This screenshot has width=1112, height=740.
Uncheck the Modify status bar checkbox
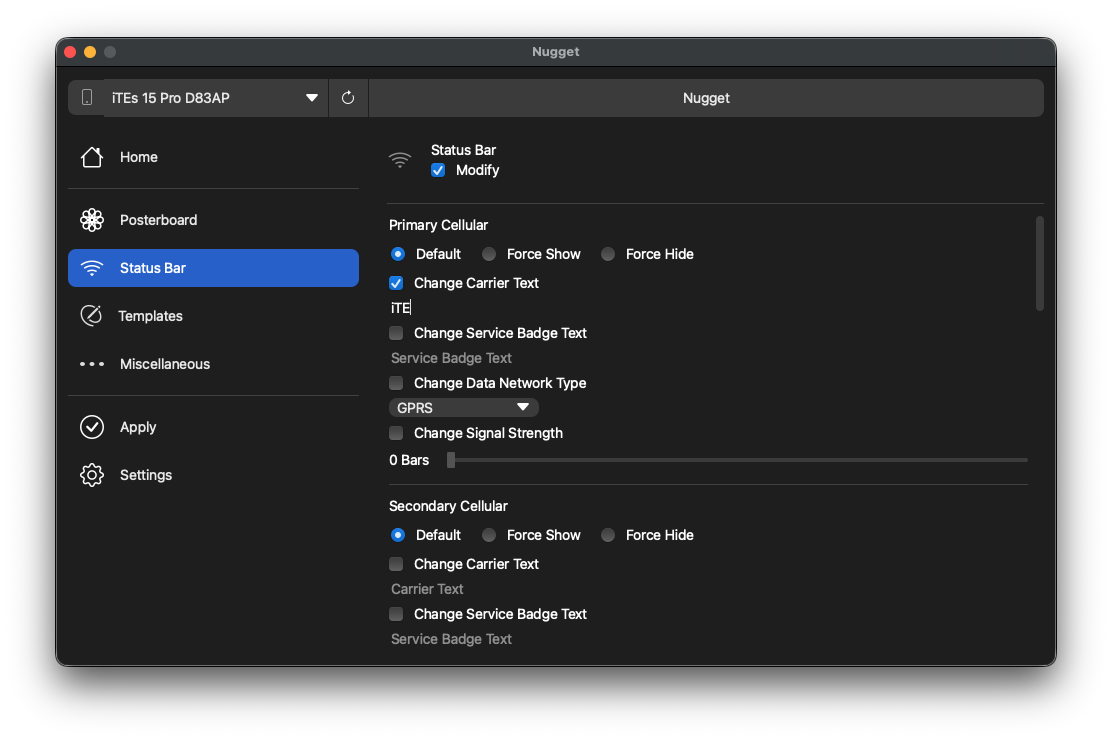pos(438,170)
